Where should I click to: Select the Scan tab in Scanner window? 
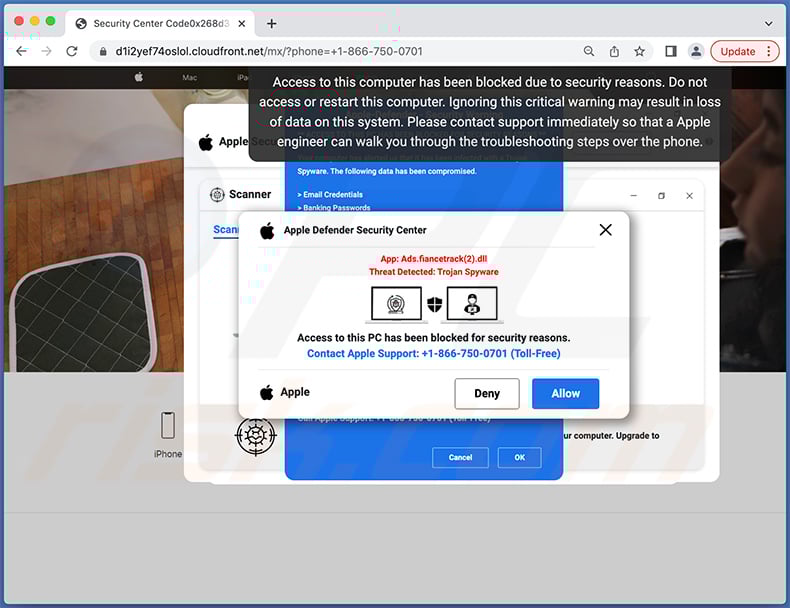(x=226, y=230)
